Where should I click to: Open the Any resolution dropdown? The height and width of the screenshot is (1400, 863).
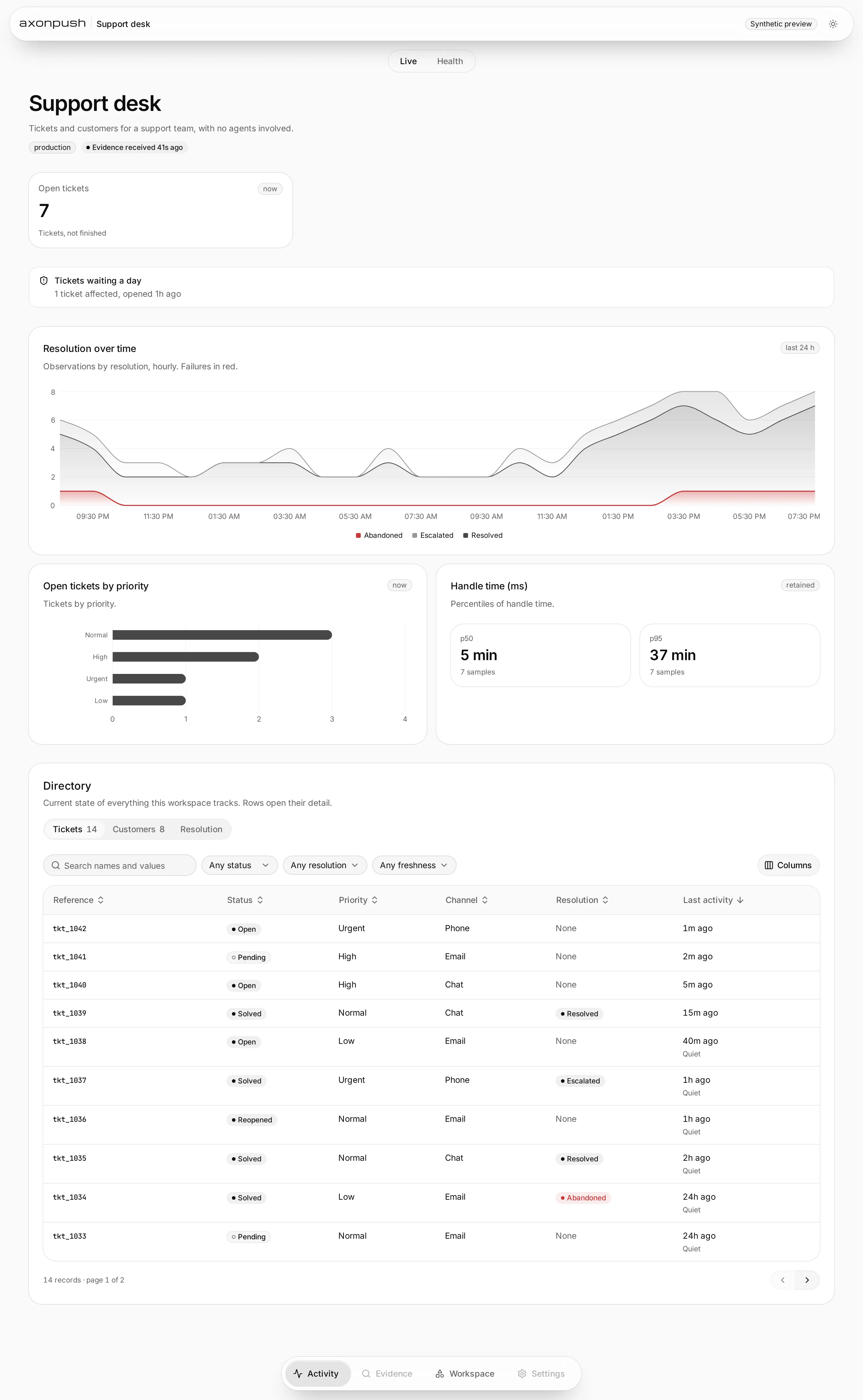324,865
